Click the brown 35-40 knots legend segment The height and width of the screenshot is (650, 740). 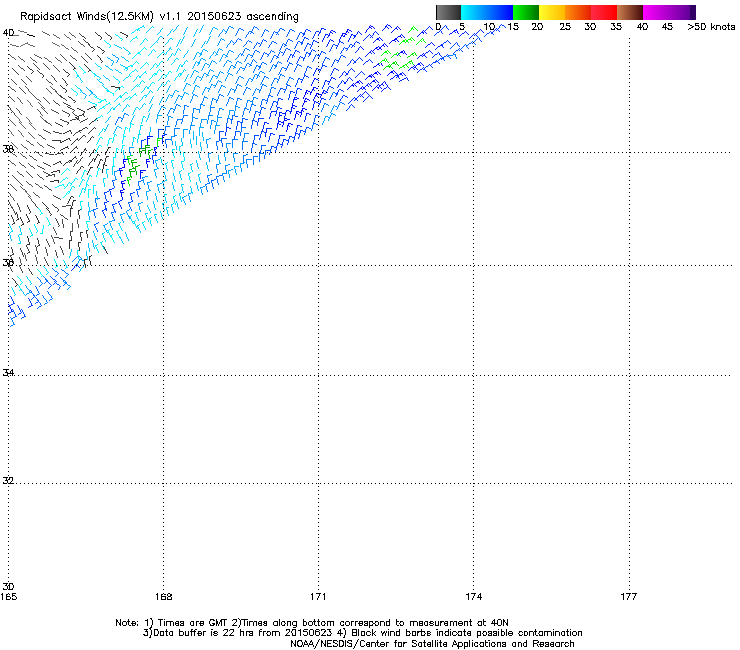tap(630, 12)
